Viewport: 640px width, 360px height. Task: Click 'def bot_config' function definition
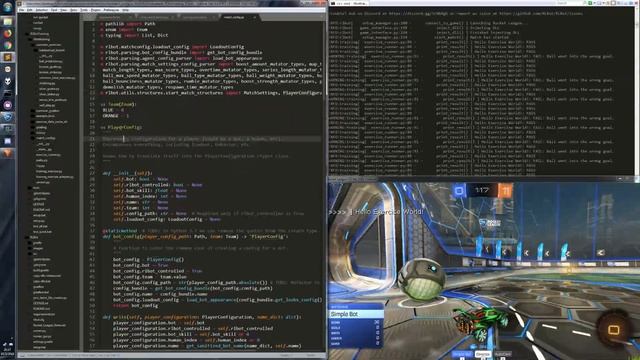(x=195, y=236)
